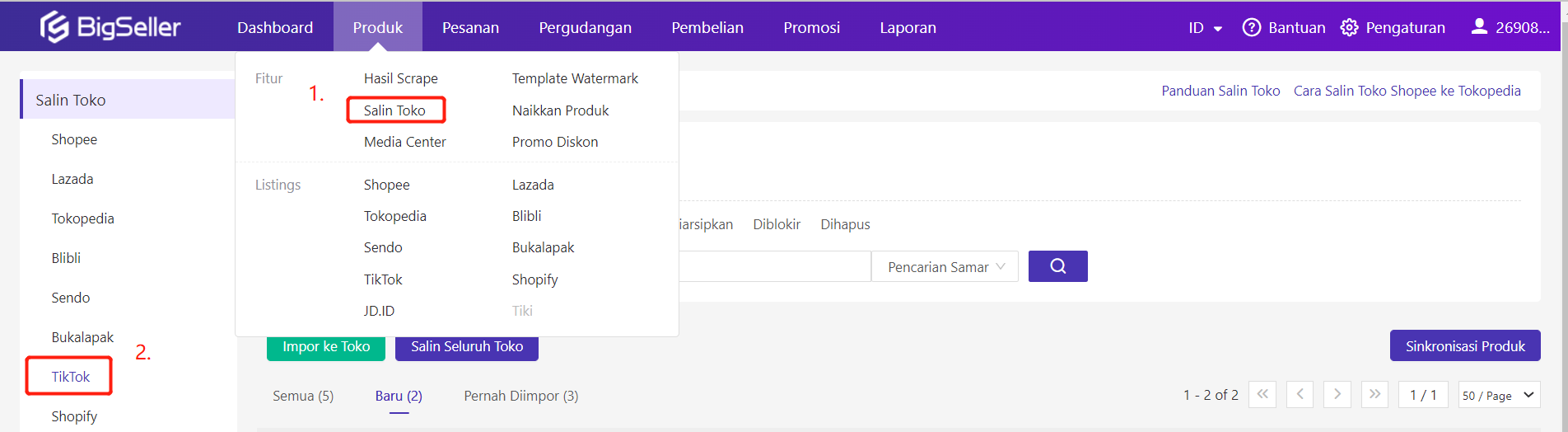Select Sendo in left sidebar
The image size is (1568, 432).
[70, 298]
